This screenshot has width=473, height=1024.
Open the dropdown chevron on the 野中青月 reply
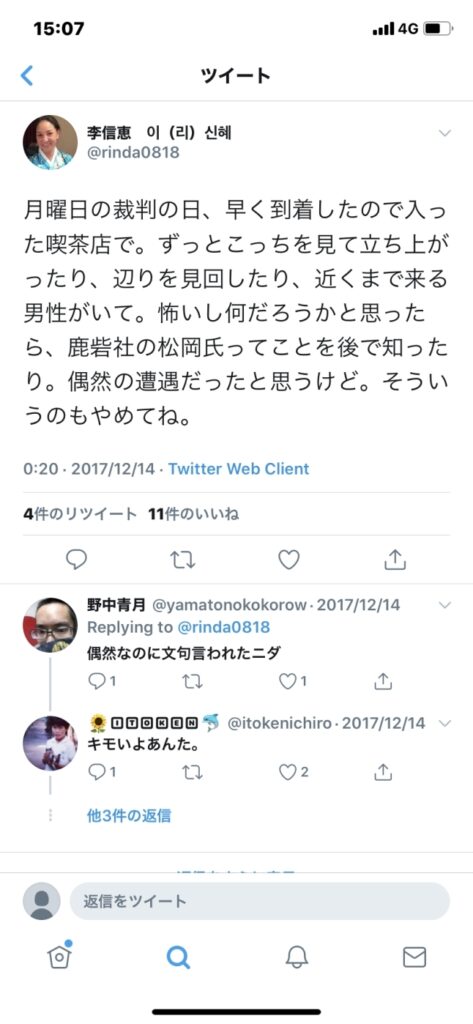pyautogui.click(x=445, y=605)
